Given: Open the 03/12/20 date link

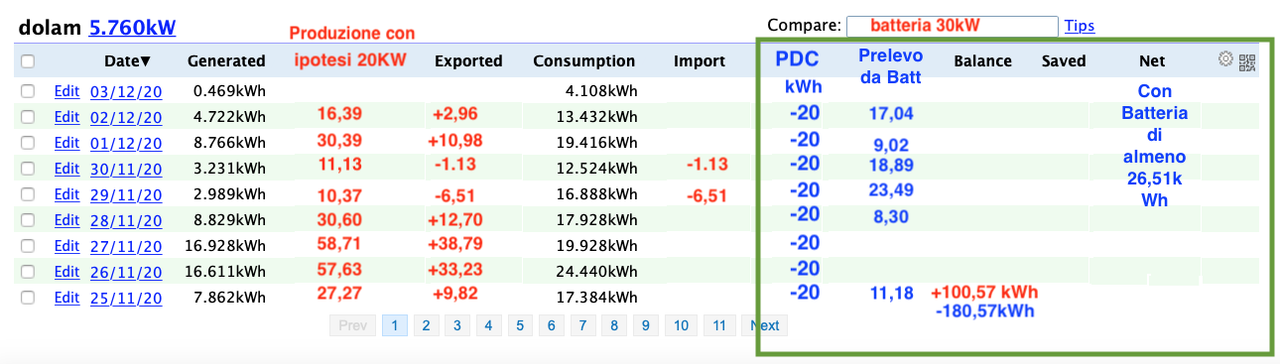Looking at the screenshot, I should pos(126,92).
